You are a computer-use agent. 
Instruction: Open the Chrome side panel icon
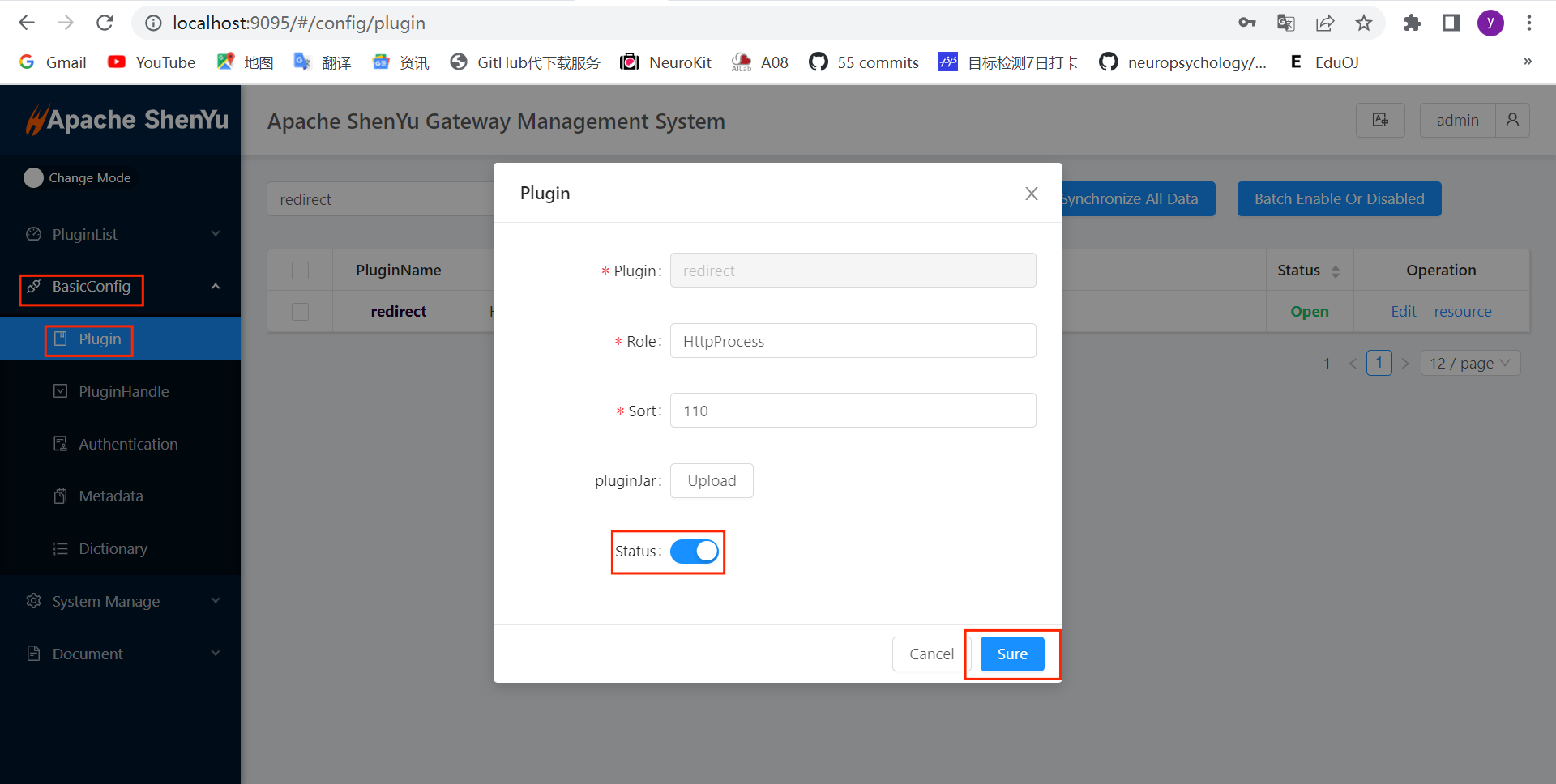tap(1451, 23)
